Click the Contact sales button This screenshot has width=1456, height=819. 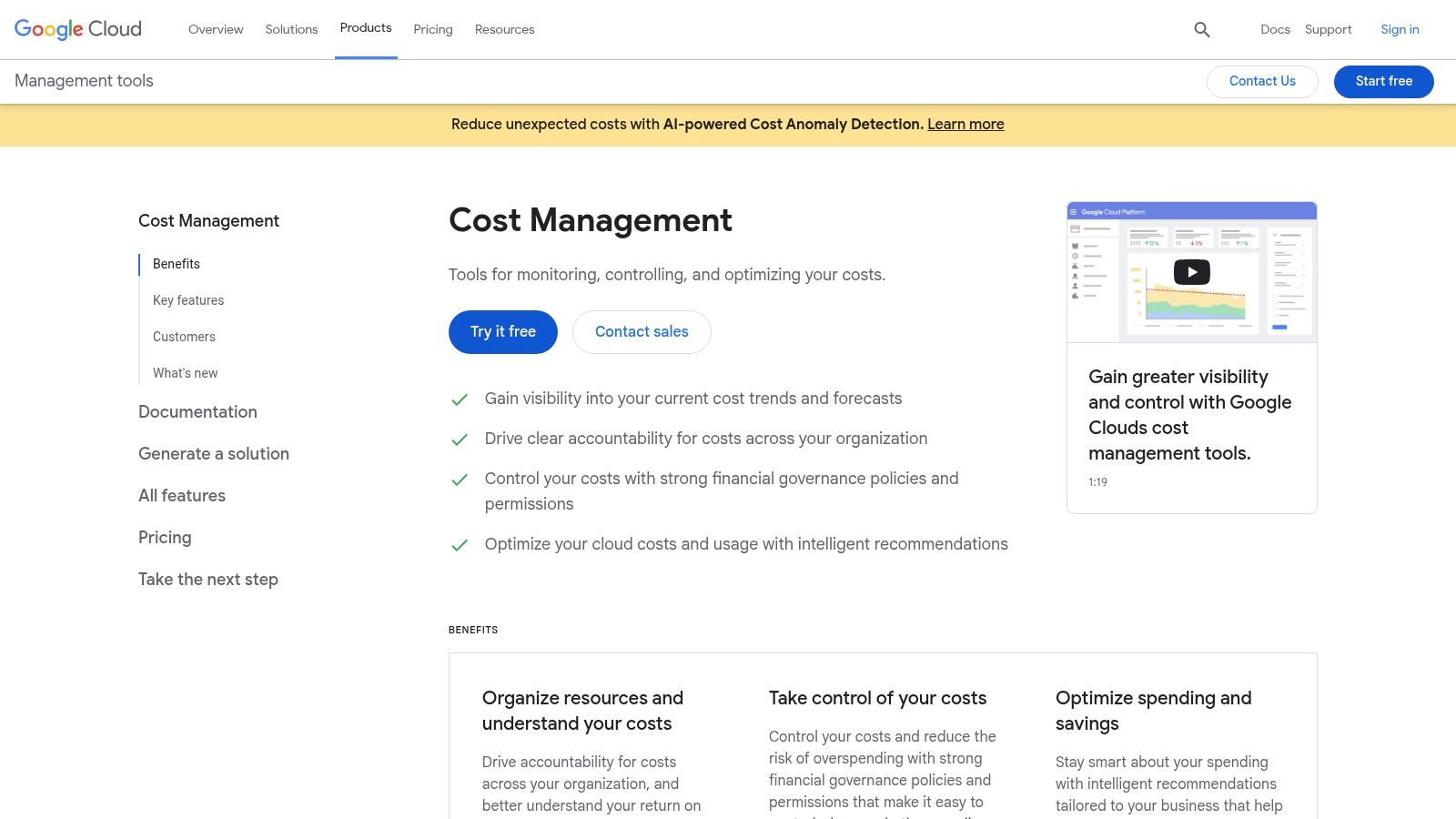642,331
